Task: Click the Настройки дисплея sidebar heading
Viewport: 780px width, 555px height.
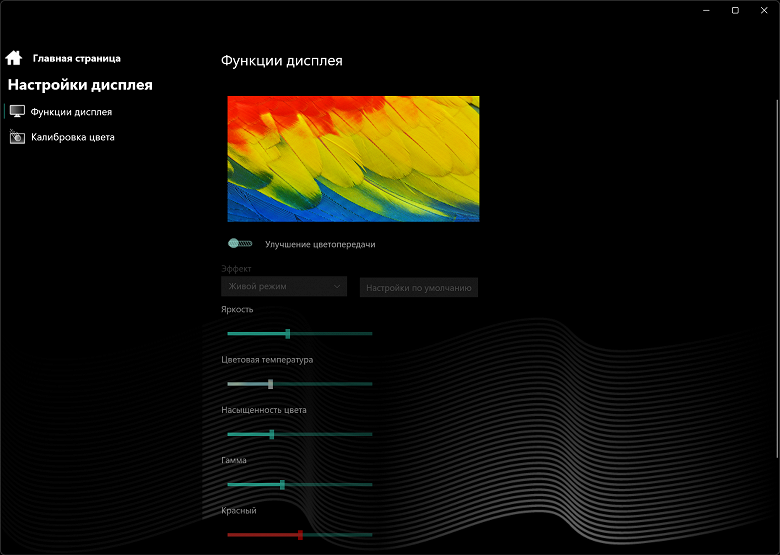Action: [80, 85]
